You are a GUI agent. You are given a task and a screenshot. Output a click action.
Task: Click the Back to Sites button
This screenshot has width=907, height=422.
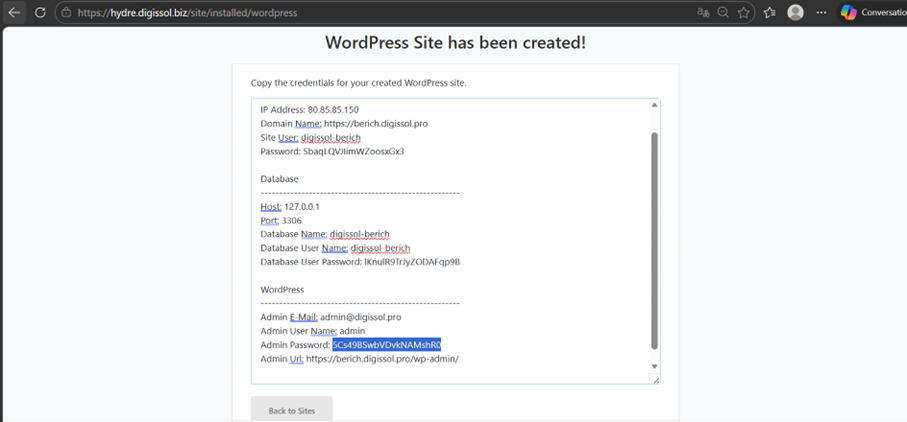[291, 410]
